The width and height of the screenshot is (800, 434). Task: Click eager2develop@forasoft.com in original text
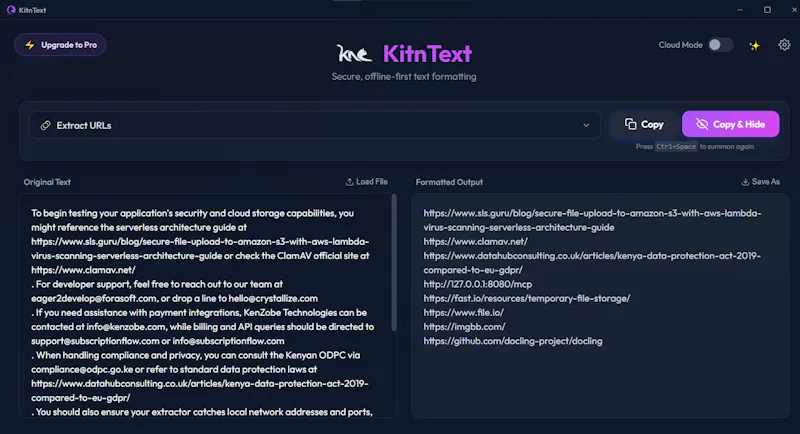[94, 298]
